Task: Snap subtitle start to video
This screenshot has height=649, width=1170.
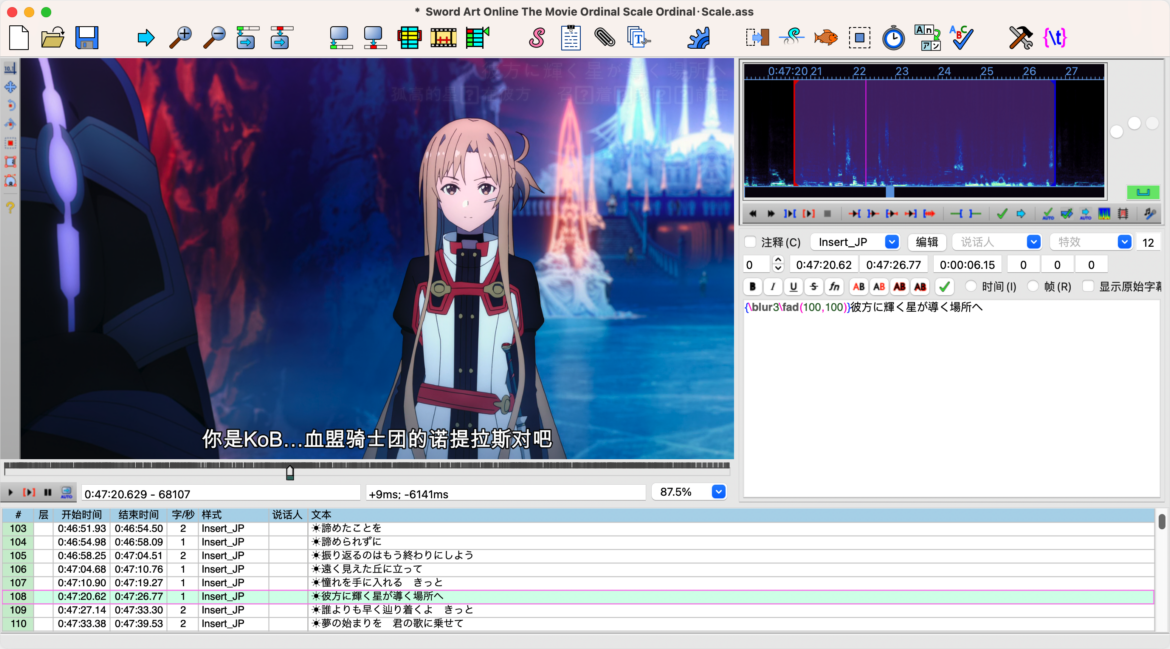Action: click(340, 37)
